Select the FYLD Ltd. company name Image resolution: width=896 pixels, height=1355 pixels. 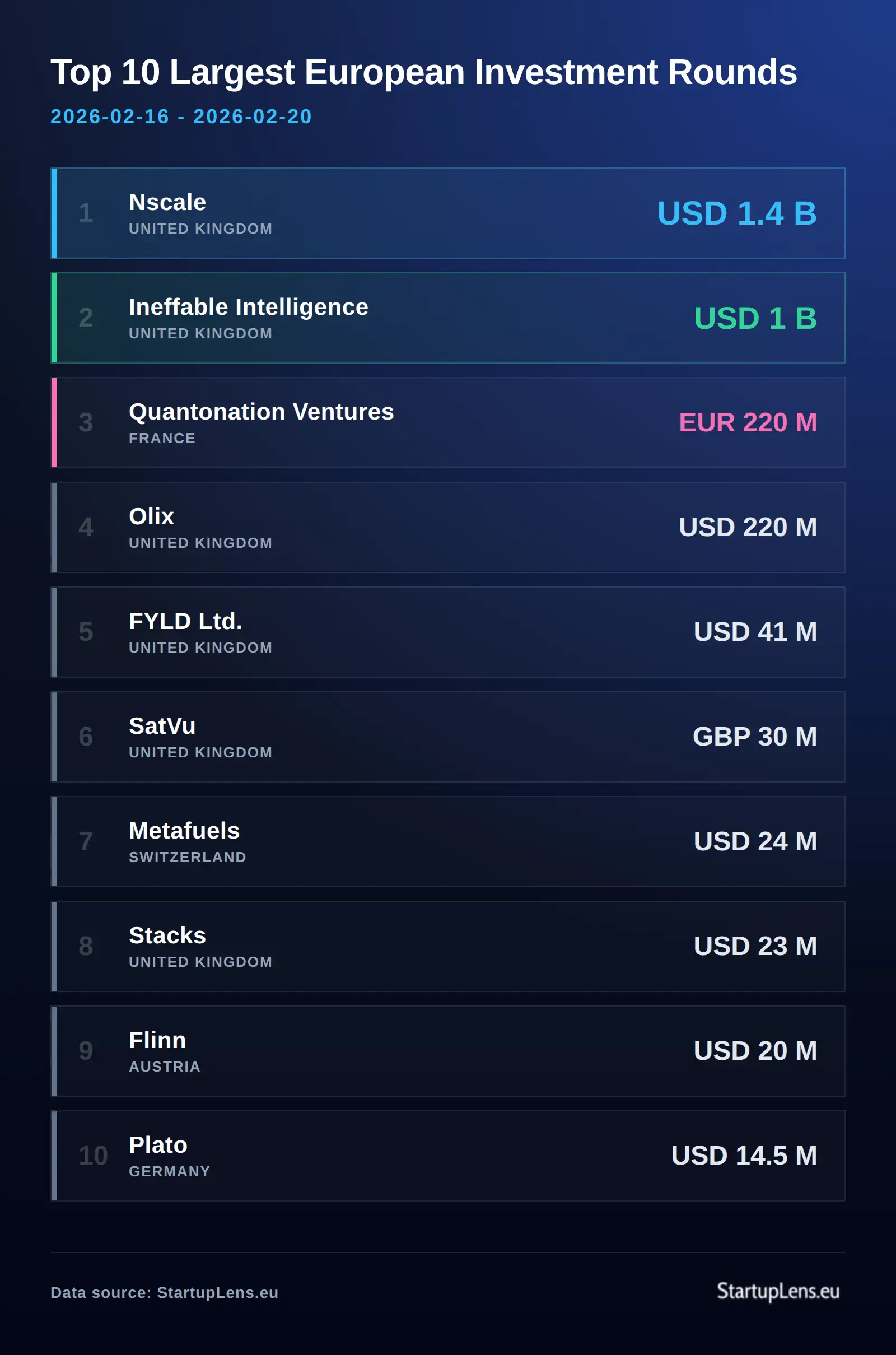186,621
